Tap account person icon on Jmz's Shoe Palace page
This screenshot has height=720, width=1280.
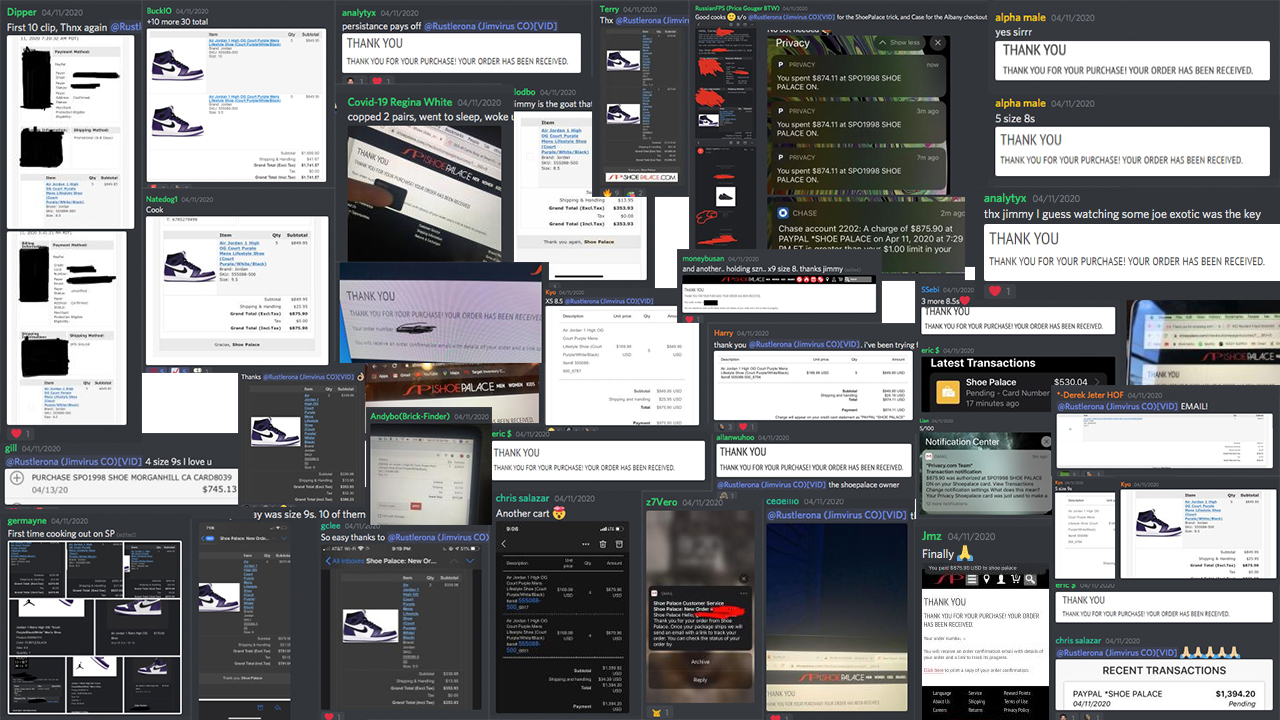pos(1001,579)
